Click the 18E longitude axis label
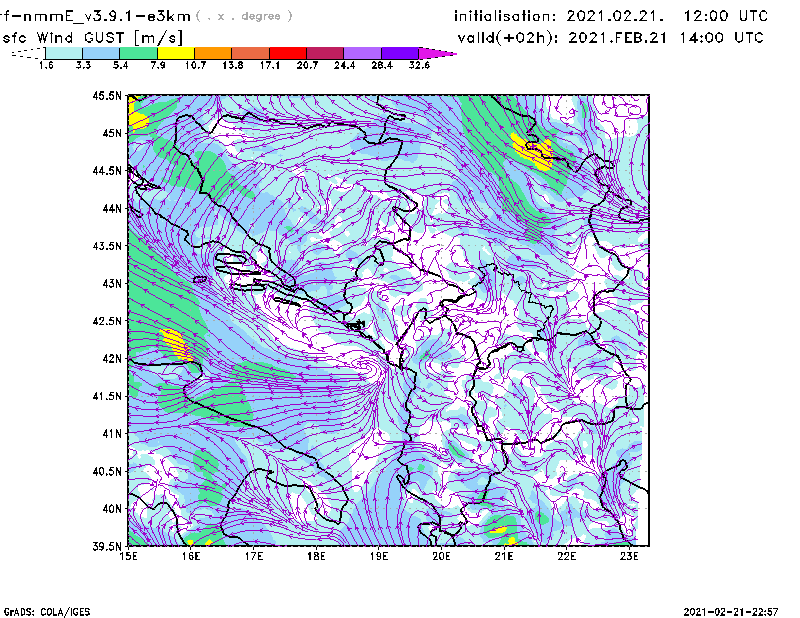 click(316, 556)
